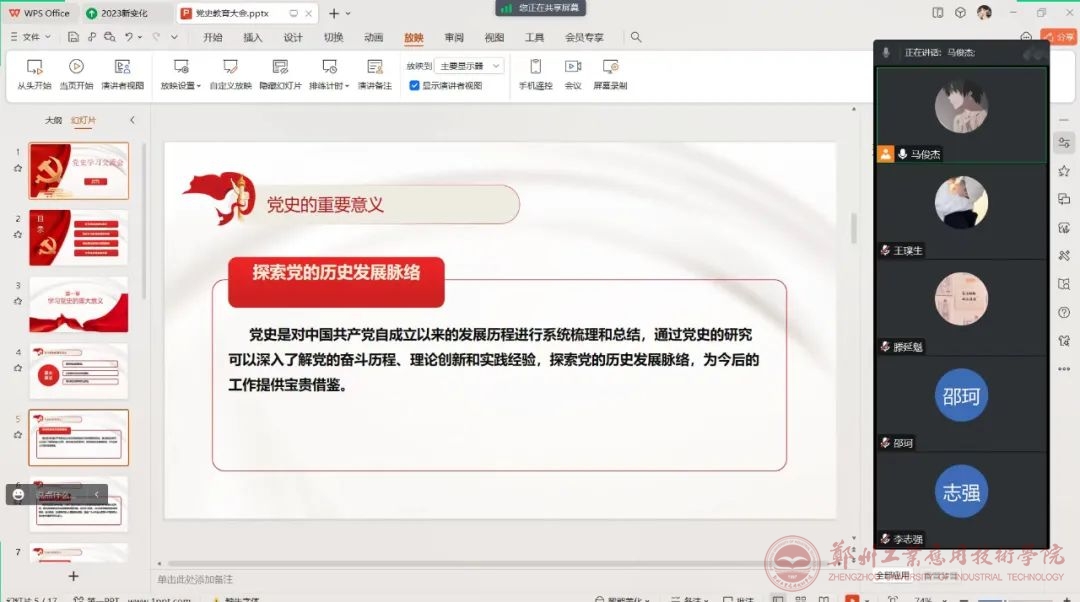1080x602 pixels.
Task: Select slide 3 thumbnail in panel
Action: click(79, 304)
